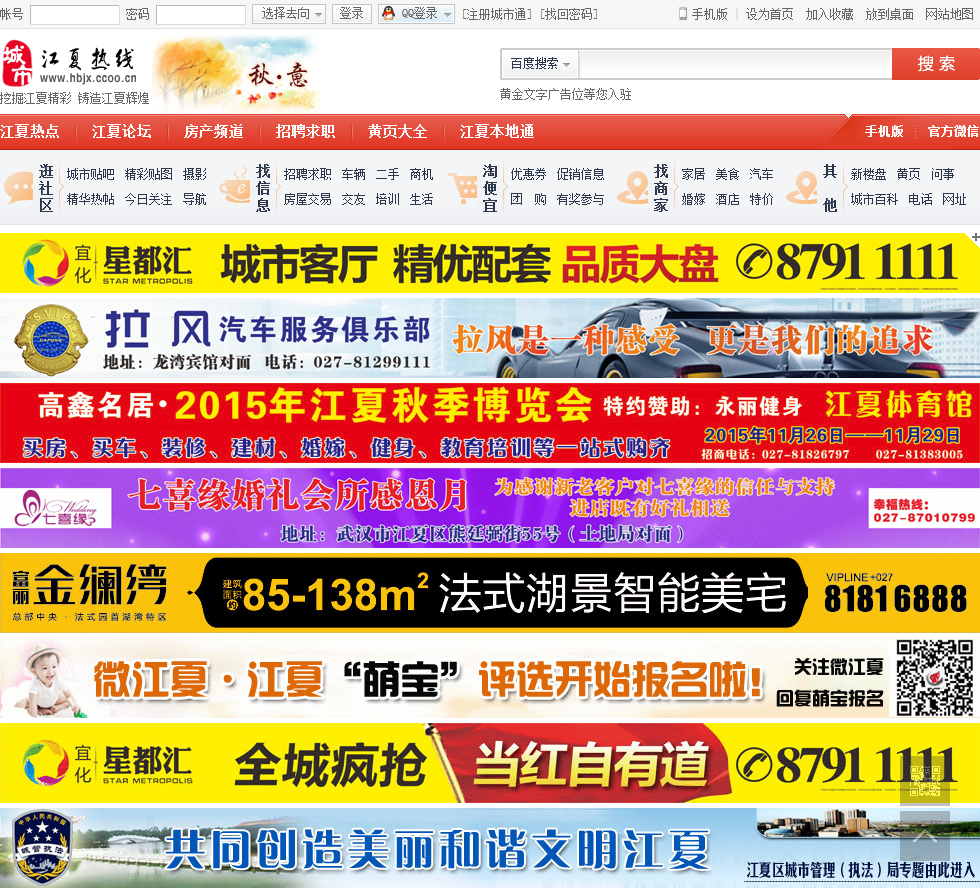Open the 选择去向 dropdown
This screenshot has height=891, width=980.
coord(289,14)
